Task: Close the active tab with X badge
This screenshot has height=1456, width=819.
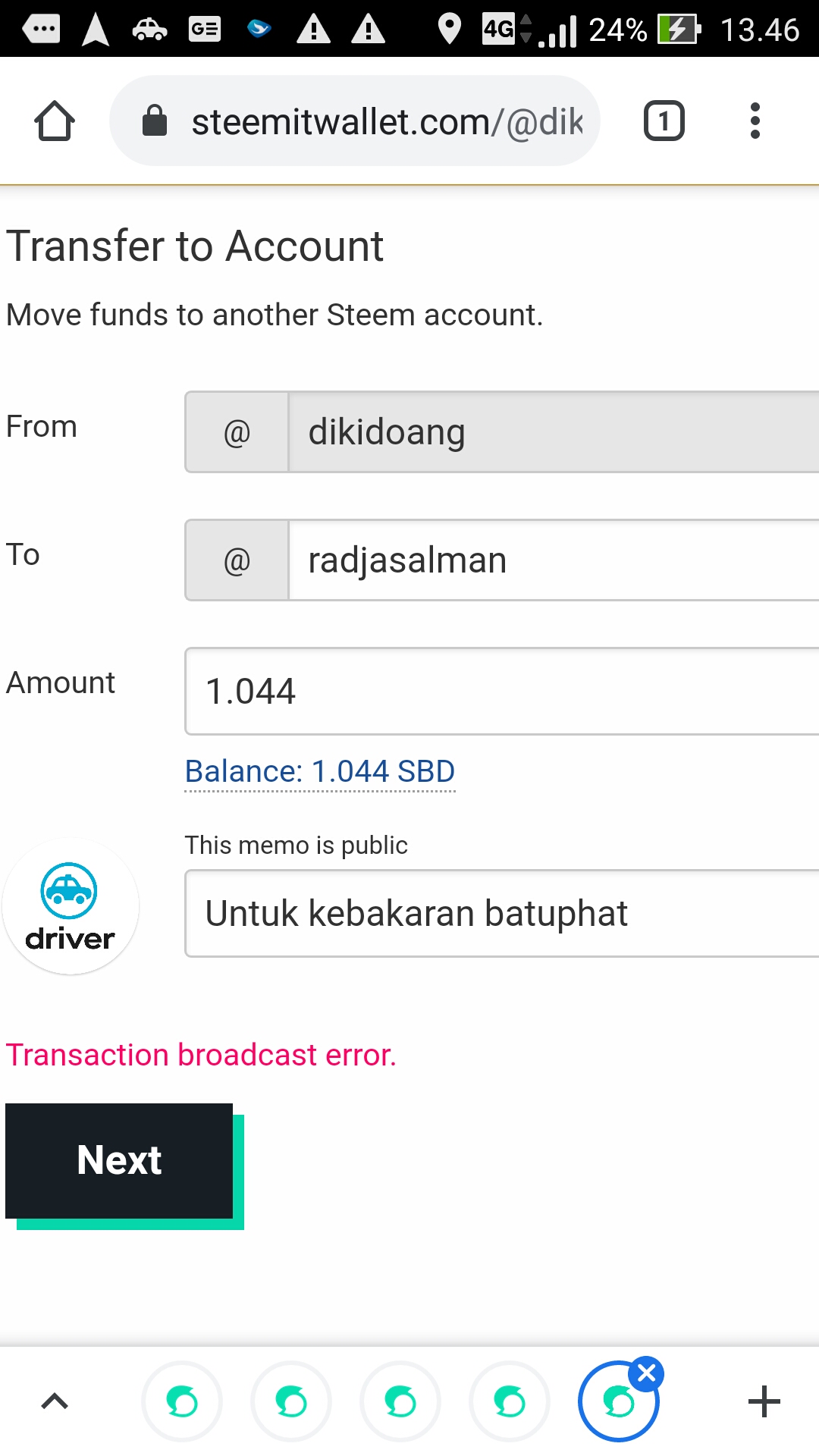Action: coord(647,1373)
